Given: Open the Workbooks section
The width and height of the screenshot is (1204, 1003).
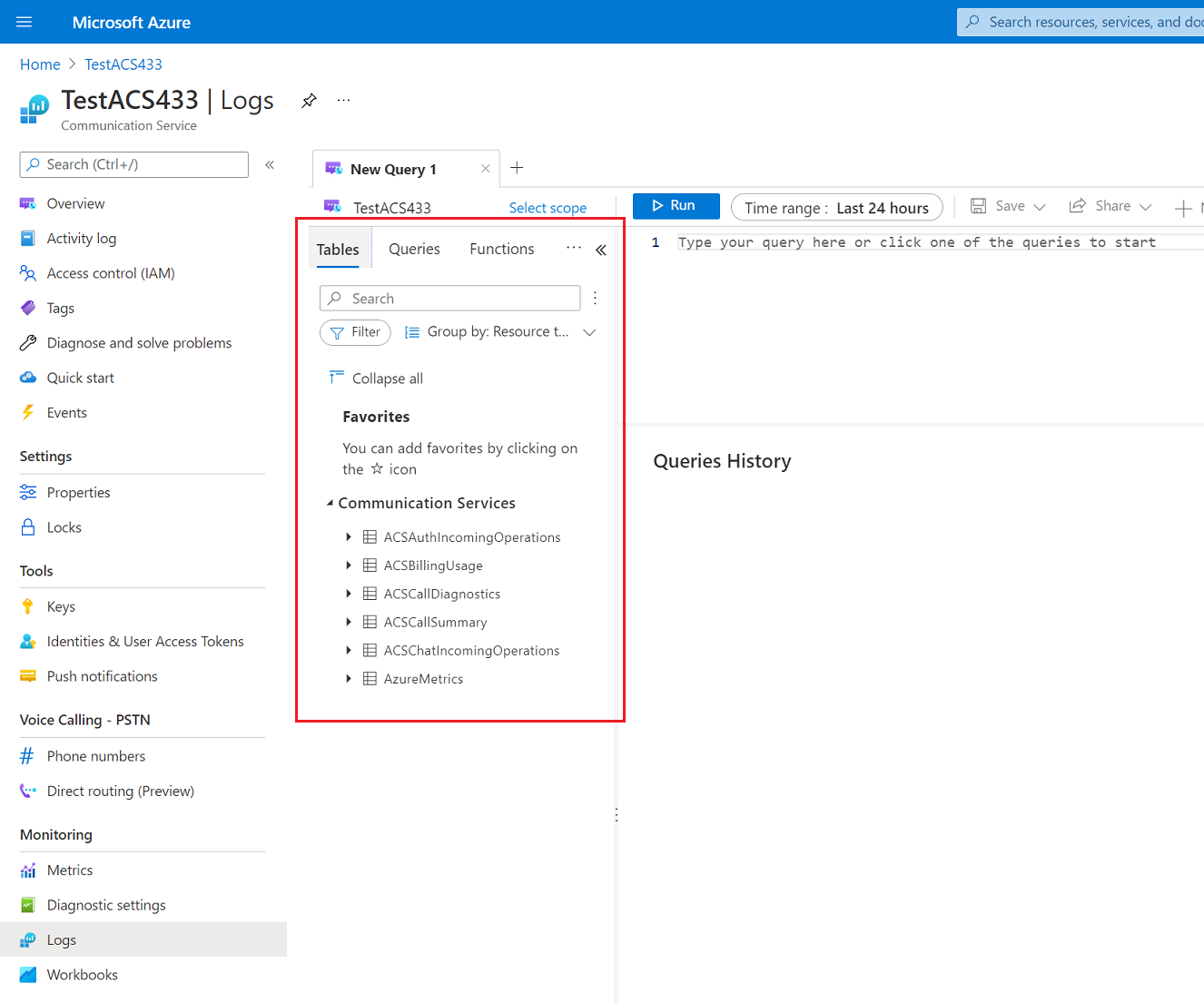Looking at the screenshot, I should (x=82, y=974).
